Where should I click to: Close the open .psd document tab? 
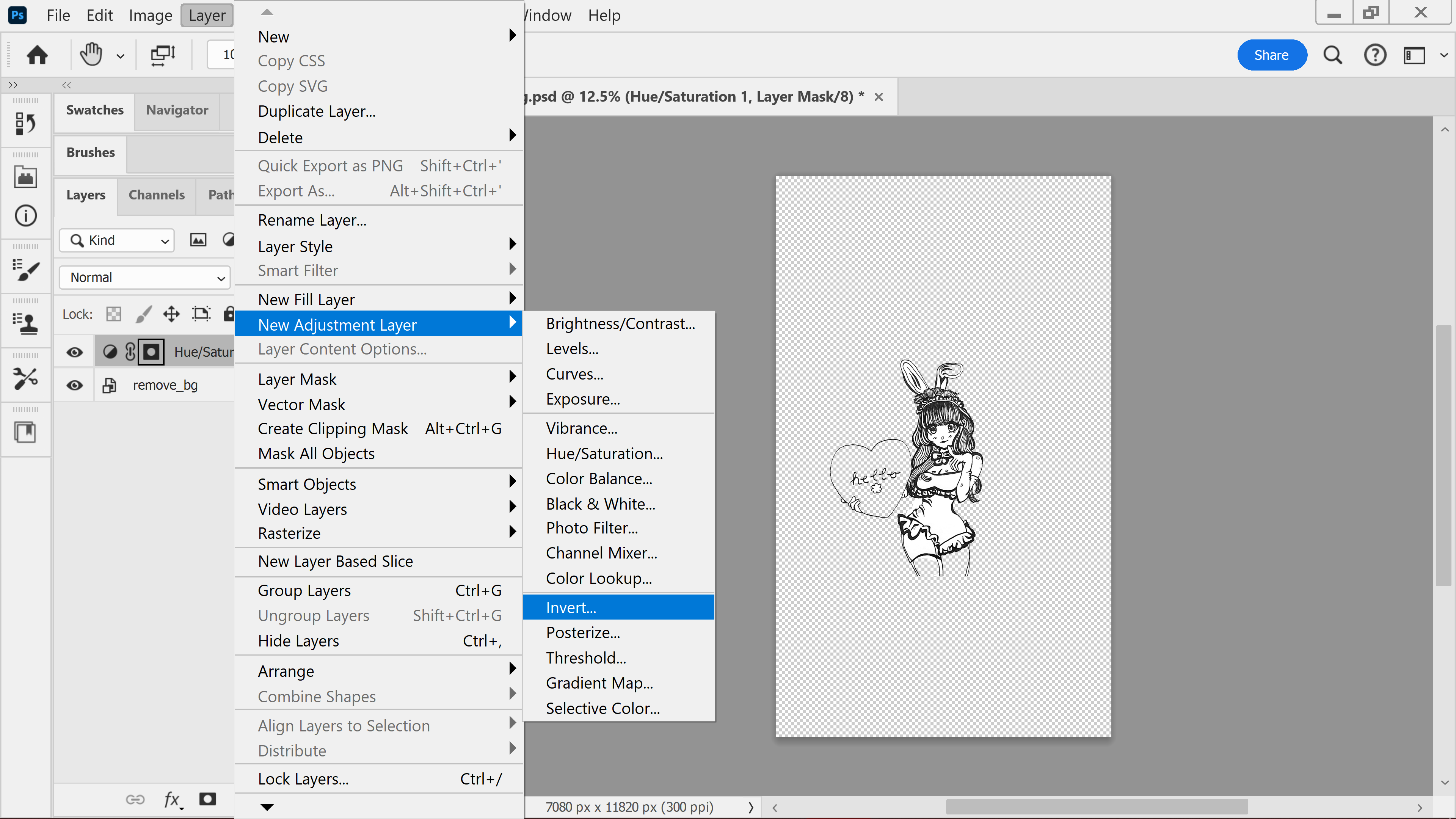(879, 97)
